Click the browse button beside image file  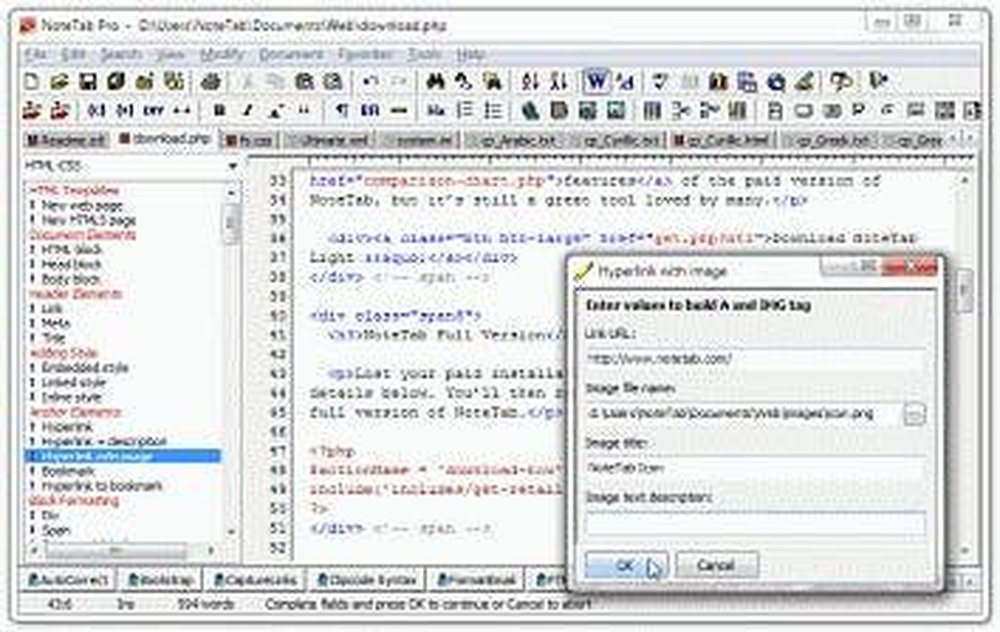pos(915,415)
